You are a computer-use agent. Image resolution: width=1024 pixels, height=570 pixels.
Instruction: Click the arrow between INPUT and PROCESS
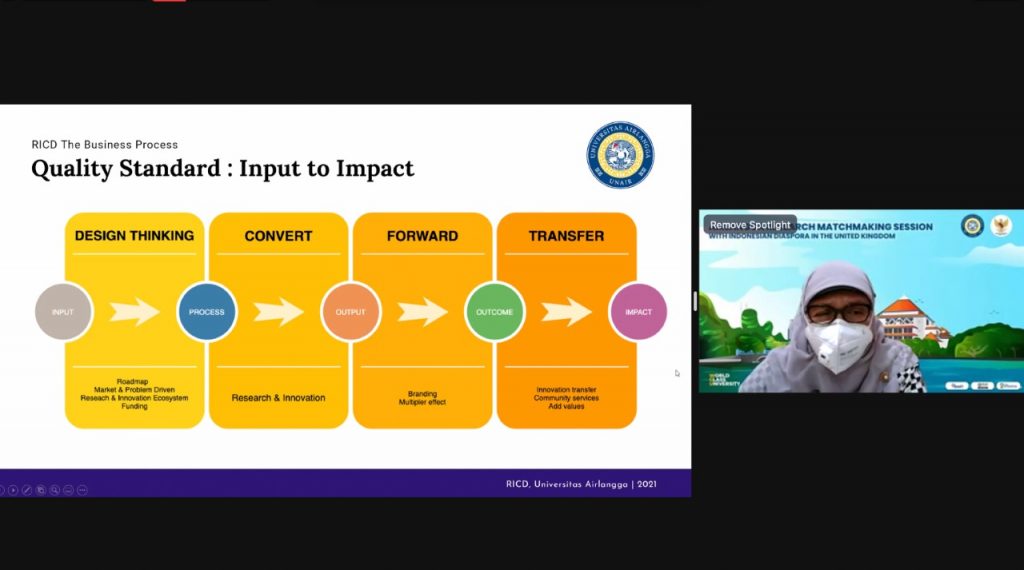point(135,312)
